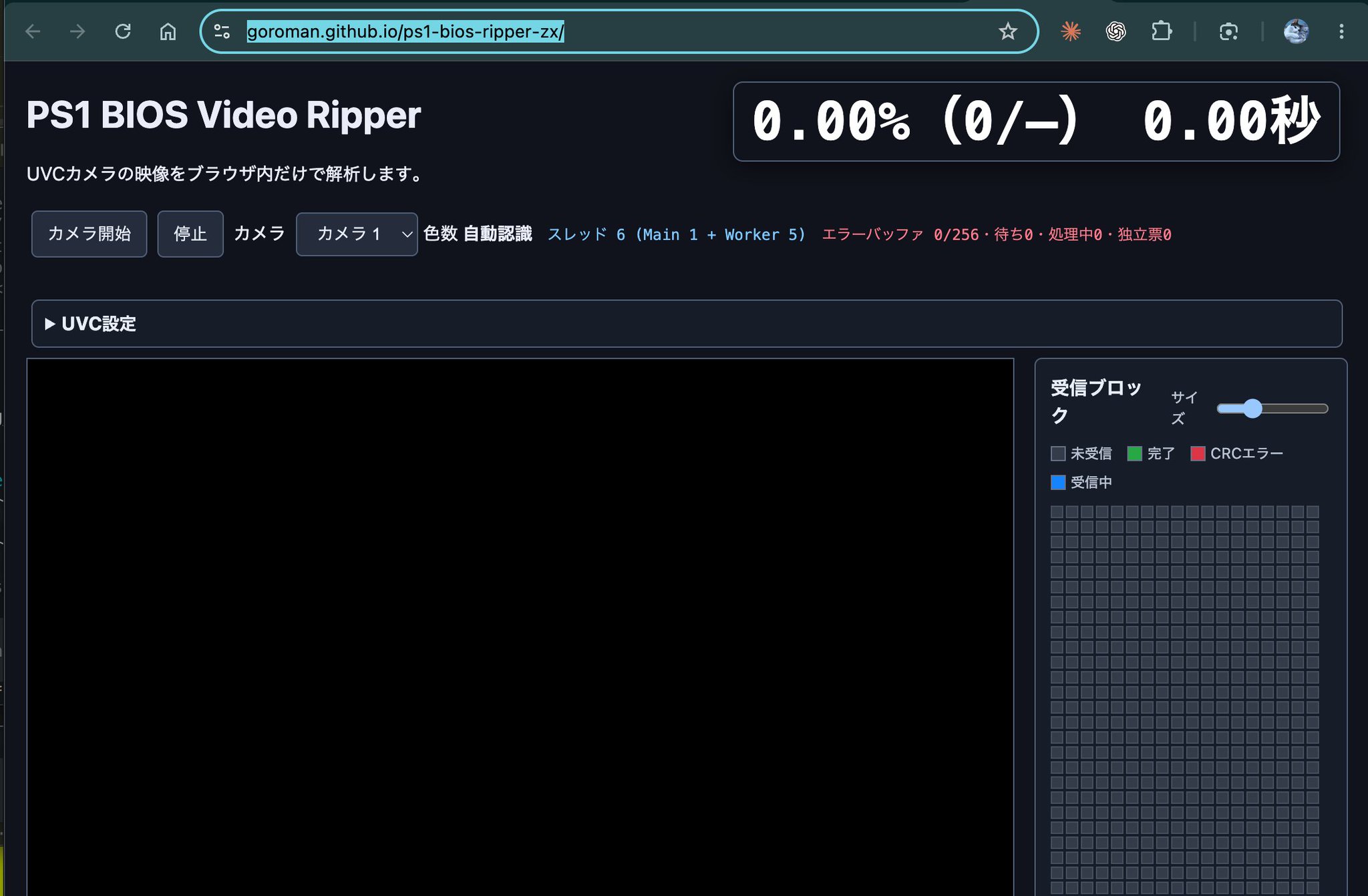Select the URL goroman.github.io/ps1-bios-ripper-zx/
1368x896 pixels.
click(405, 31)
